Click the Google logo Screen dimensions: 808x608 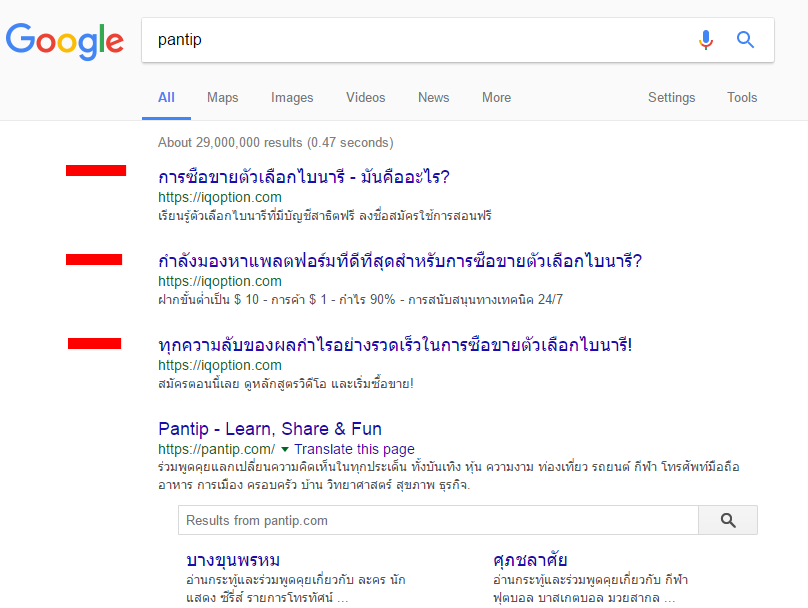point(64,41)
